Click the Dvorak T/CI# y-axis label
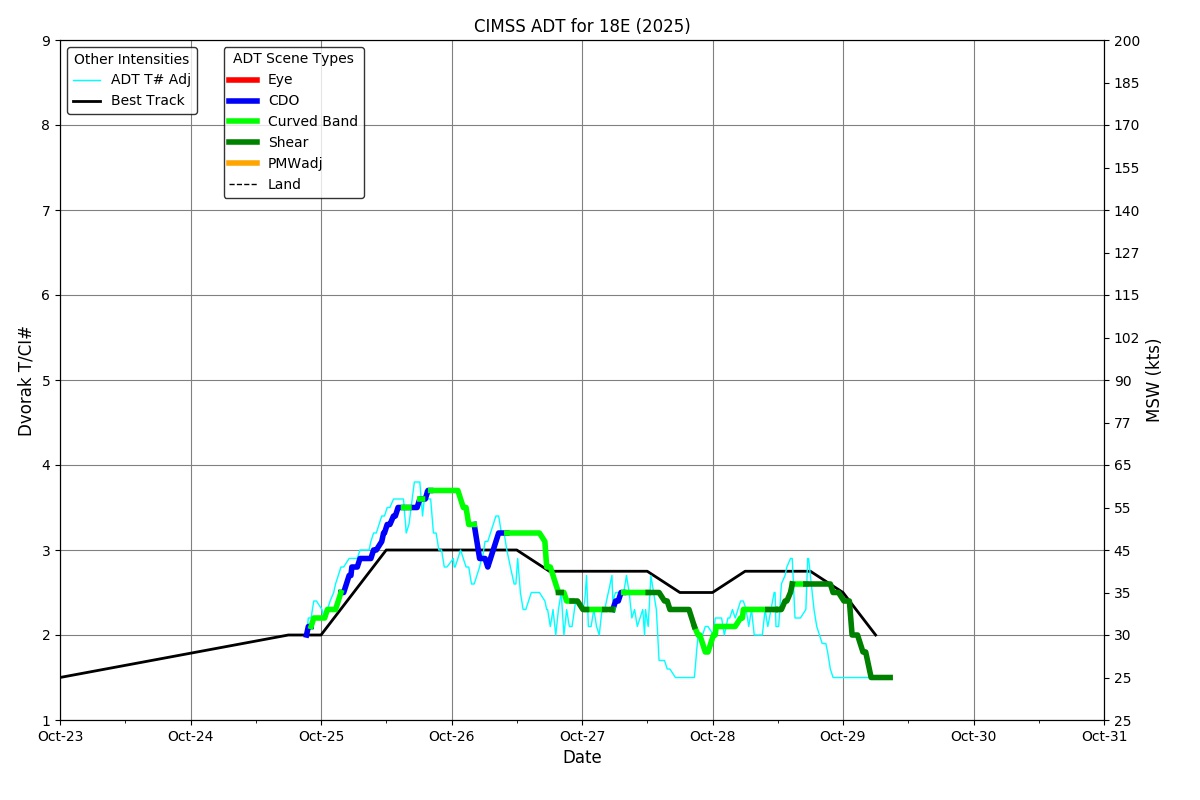 pyautogui.click(x=26, y=381)
